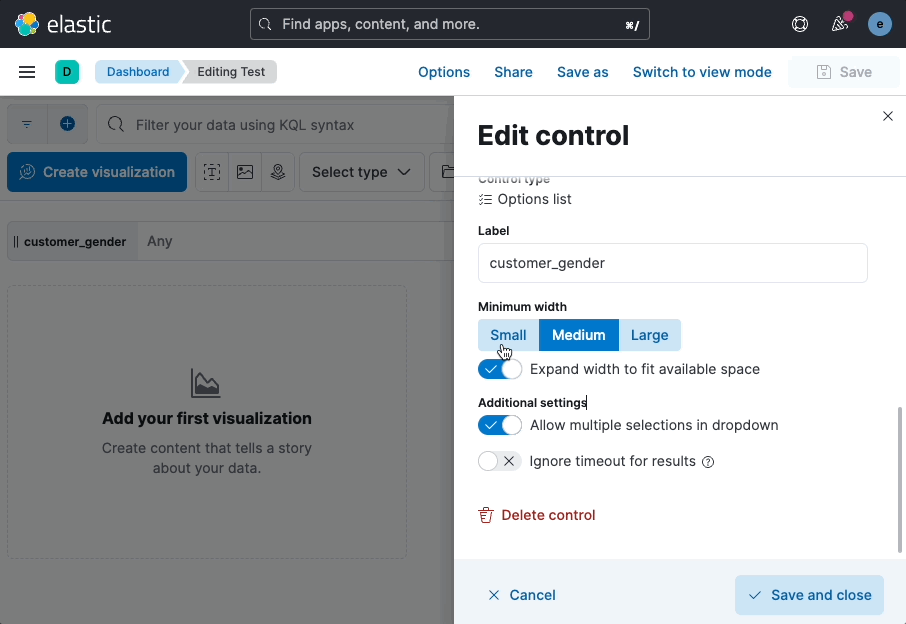Click the Elastic logo

pos(63,24)
